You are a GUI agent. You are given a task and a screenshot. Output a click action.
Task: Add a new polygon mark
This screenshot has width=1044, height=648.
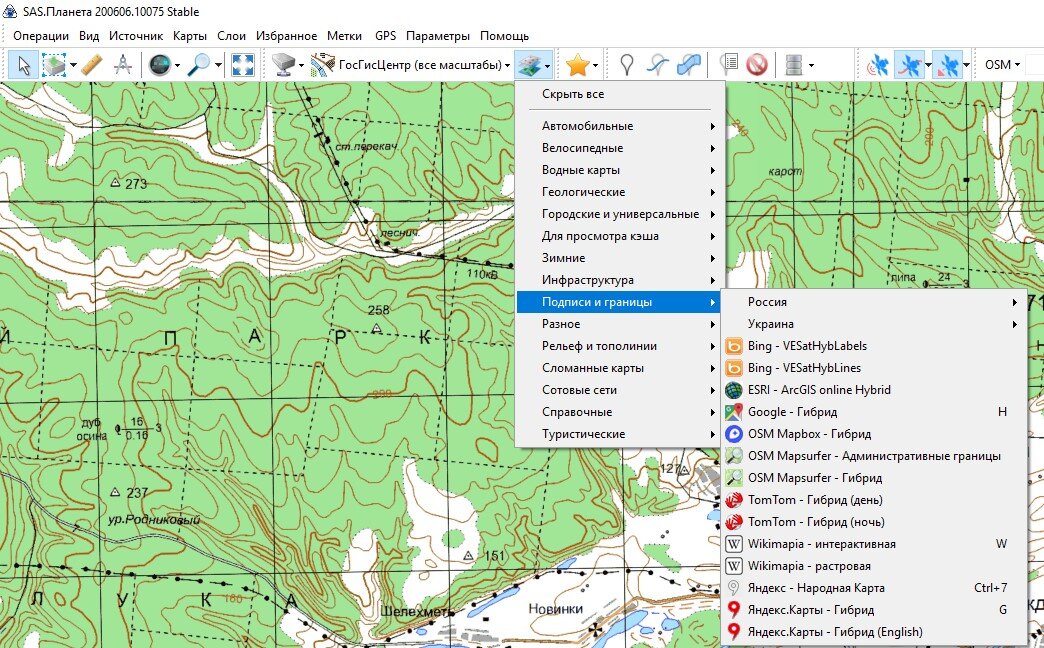(x=688, y=65)
